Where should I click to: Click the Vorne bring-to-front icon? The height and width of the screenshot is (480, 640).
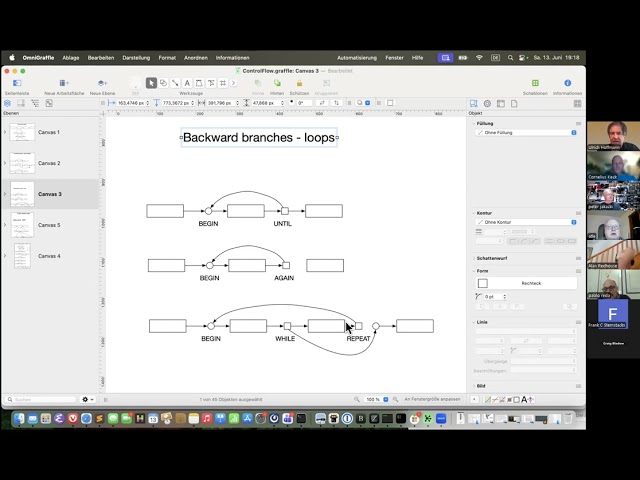coord(258,83)
